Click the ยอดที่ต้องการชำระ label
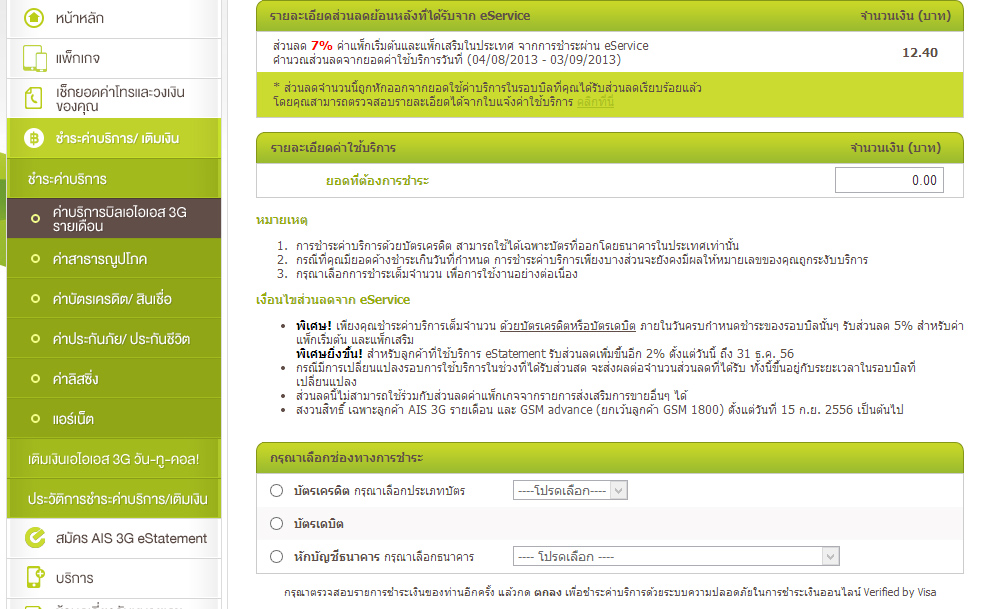Screen dimensions: 991x609 pos(377,181)
